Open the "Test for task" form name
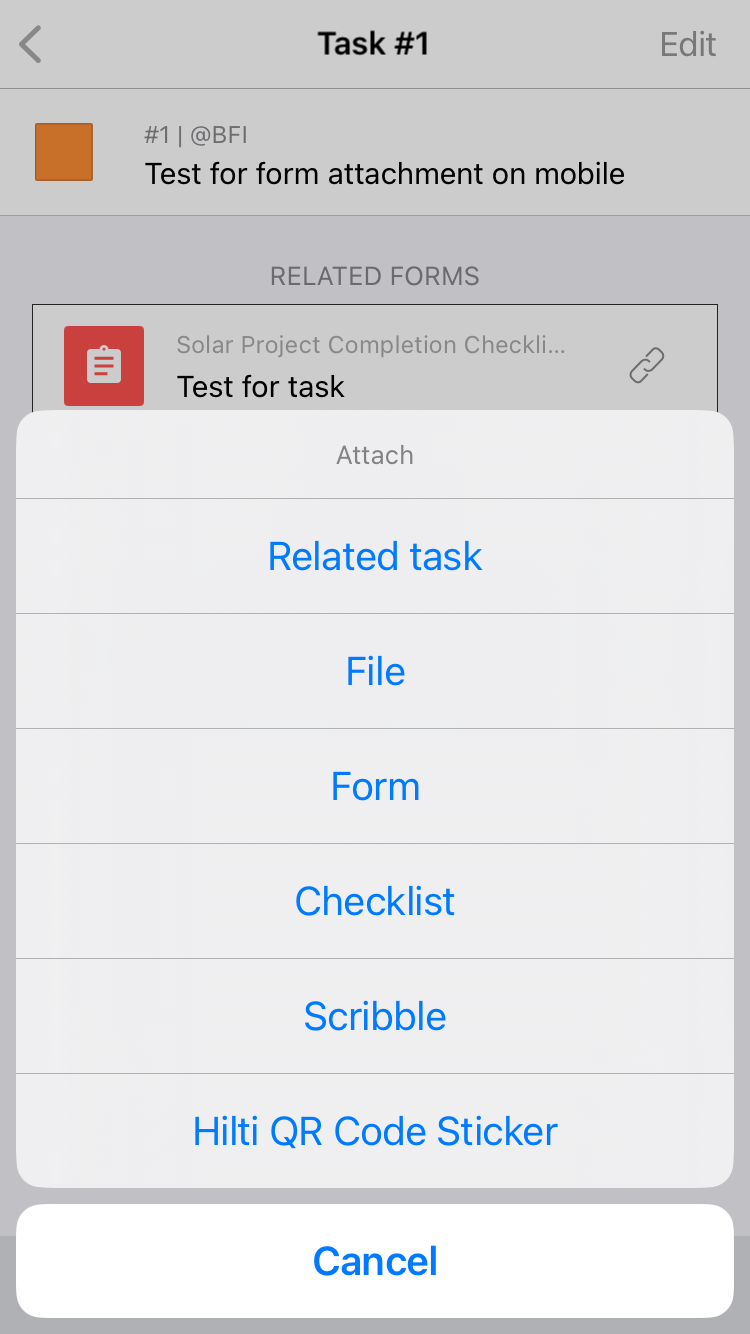 261,387
